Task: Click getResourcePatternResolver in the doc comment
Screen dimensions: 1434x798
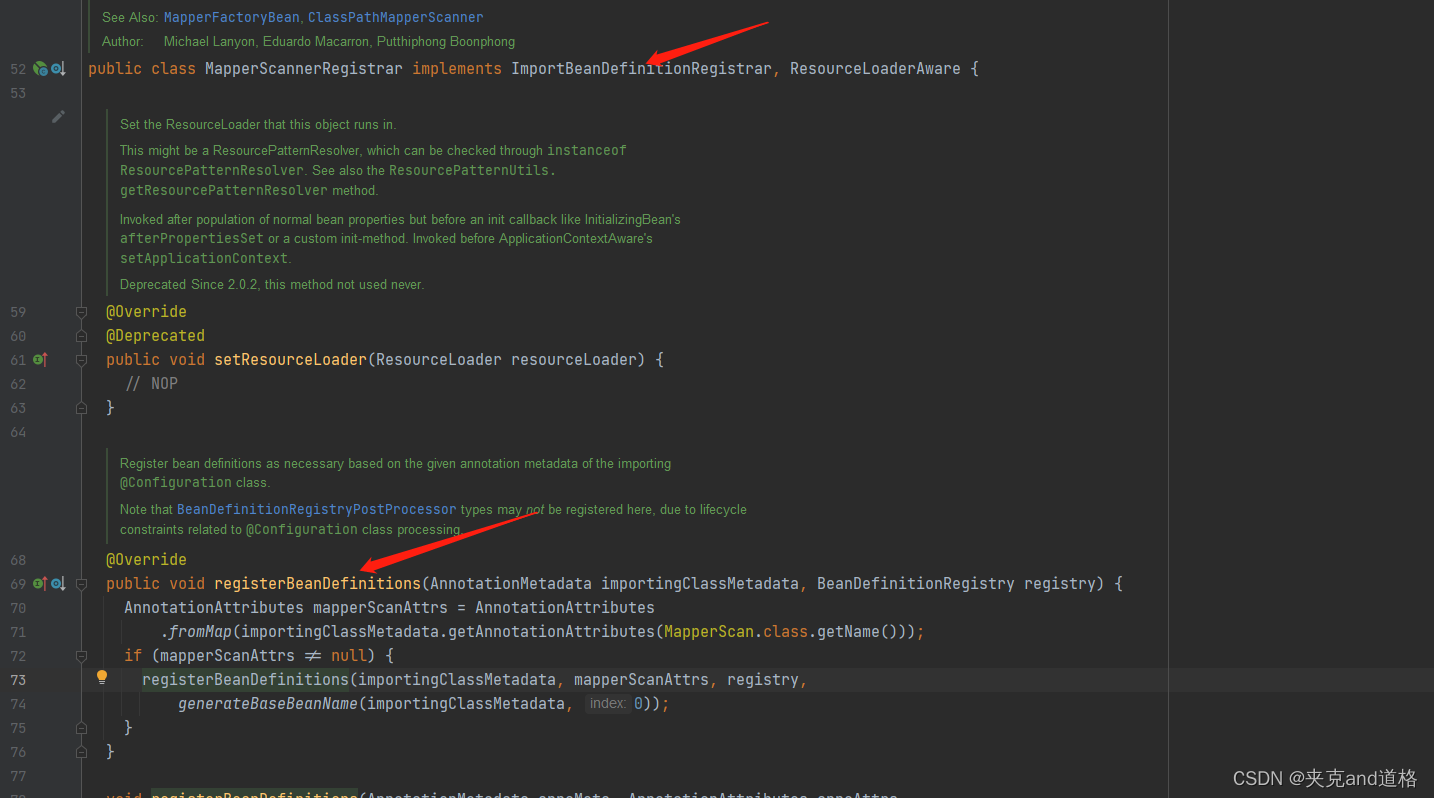Action: click(224, 190)
